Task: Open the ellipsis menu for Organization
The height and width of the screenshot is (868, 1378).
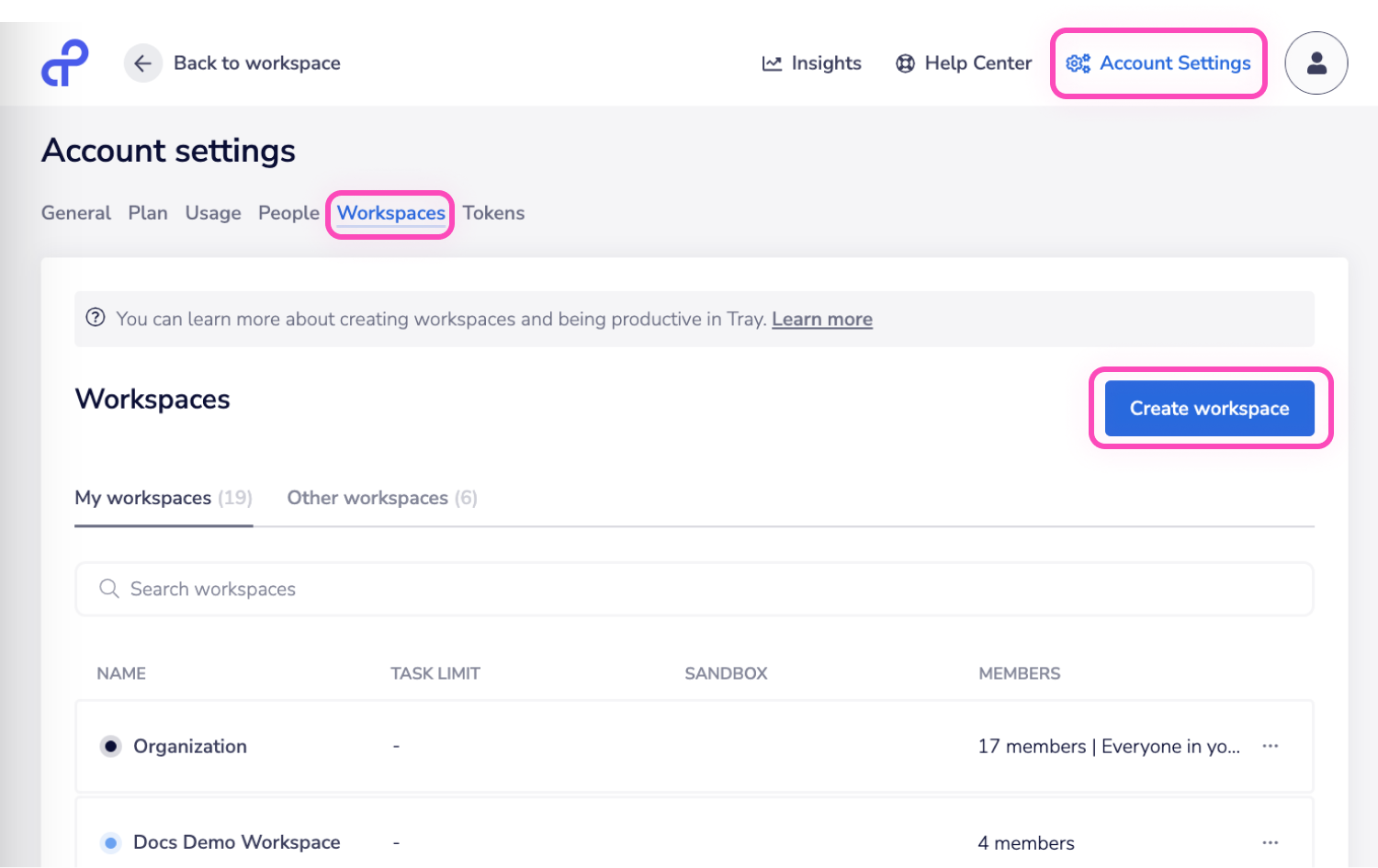Action: pos(1271,746)
